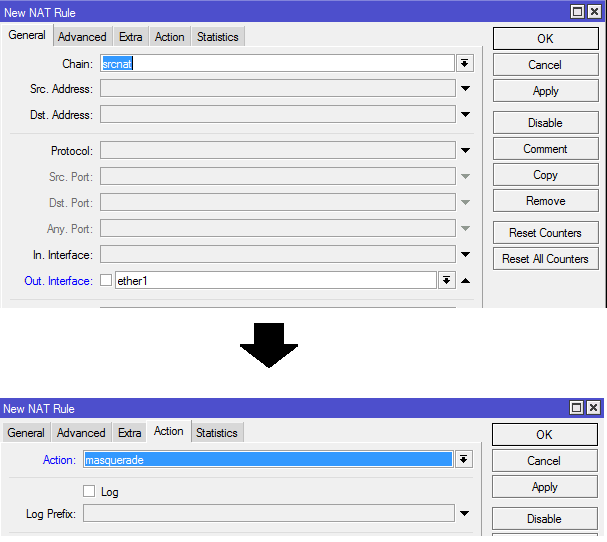
Task: Open the Action dropdown list
Action: (x=463, y=460)
